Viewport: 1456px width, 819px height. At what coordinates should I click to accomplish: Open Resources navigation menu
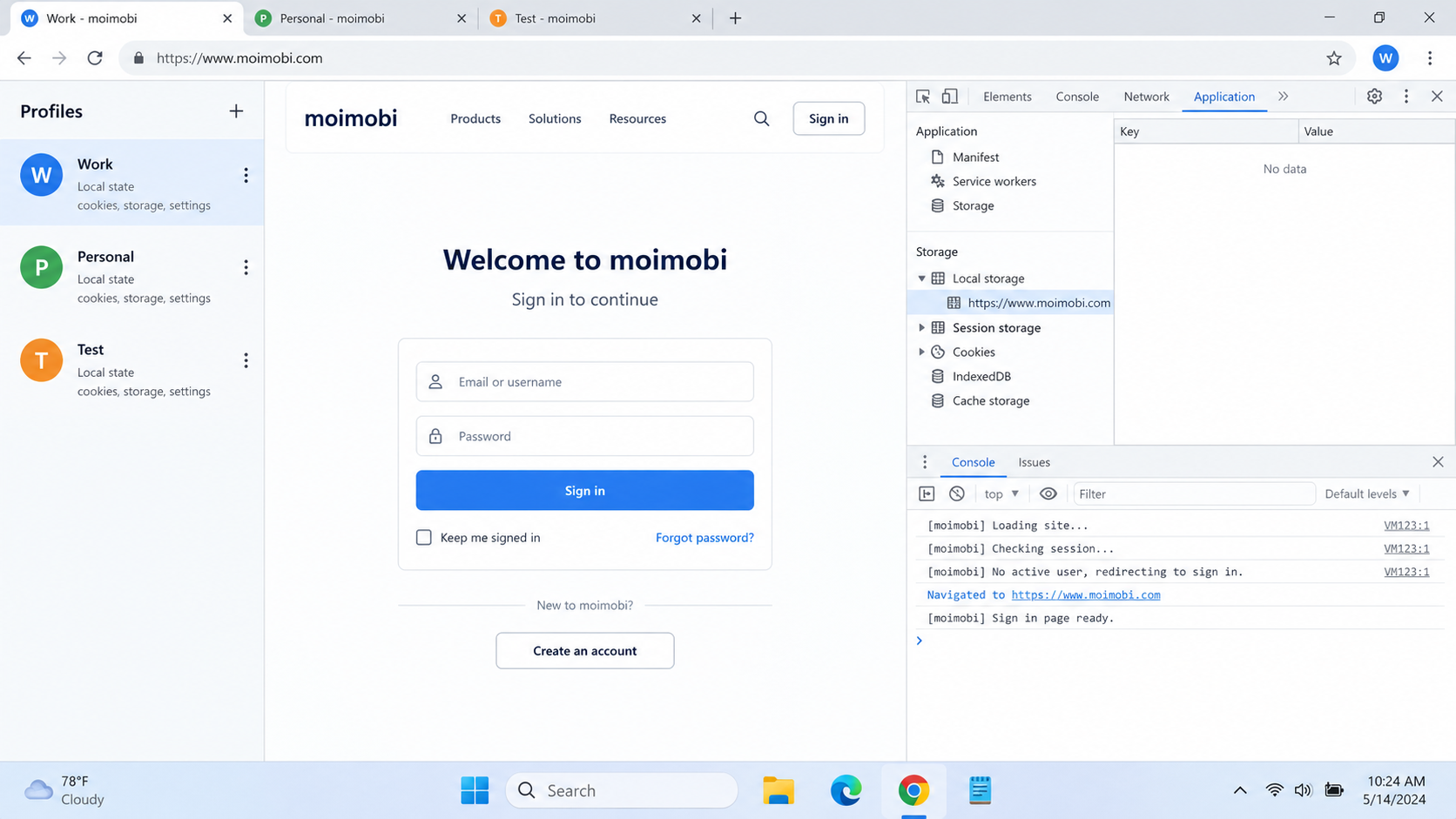(x=637, y=118)
